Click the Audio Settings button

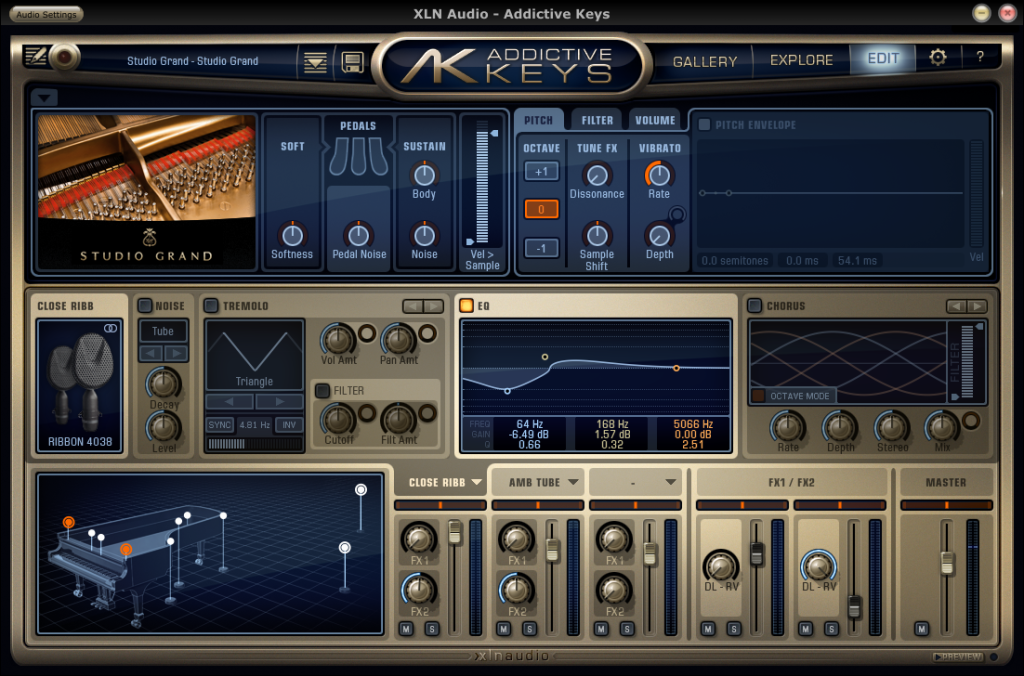pyautogui.click(x=45, y=14)
